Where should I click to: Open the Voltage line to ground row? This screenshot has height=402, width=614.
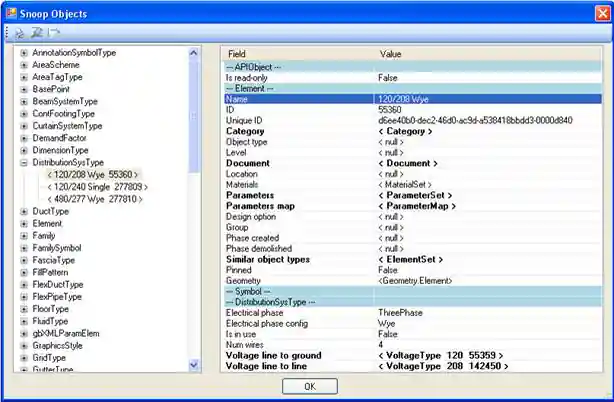[290, 355]
